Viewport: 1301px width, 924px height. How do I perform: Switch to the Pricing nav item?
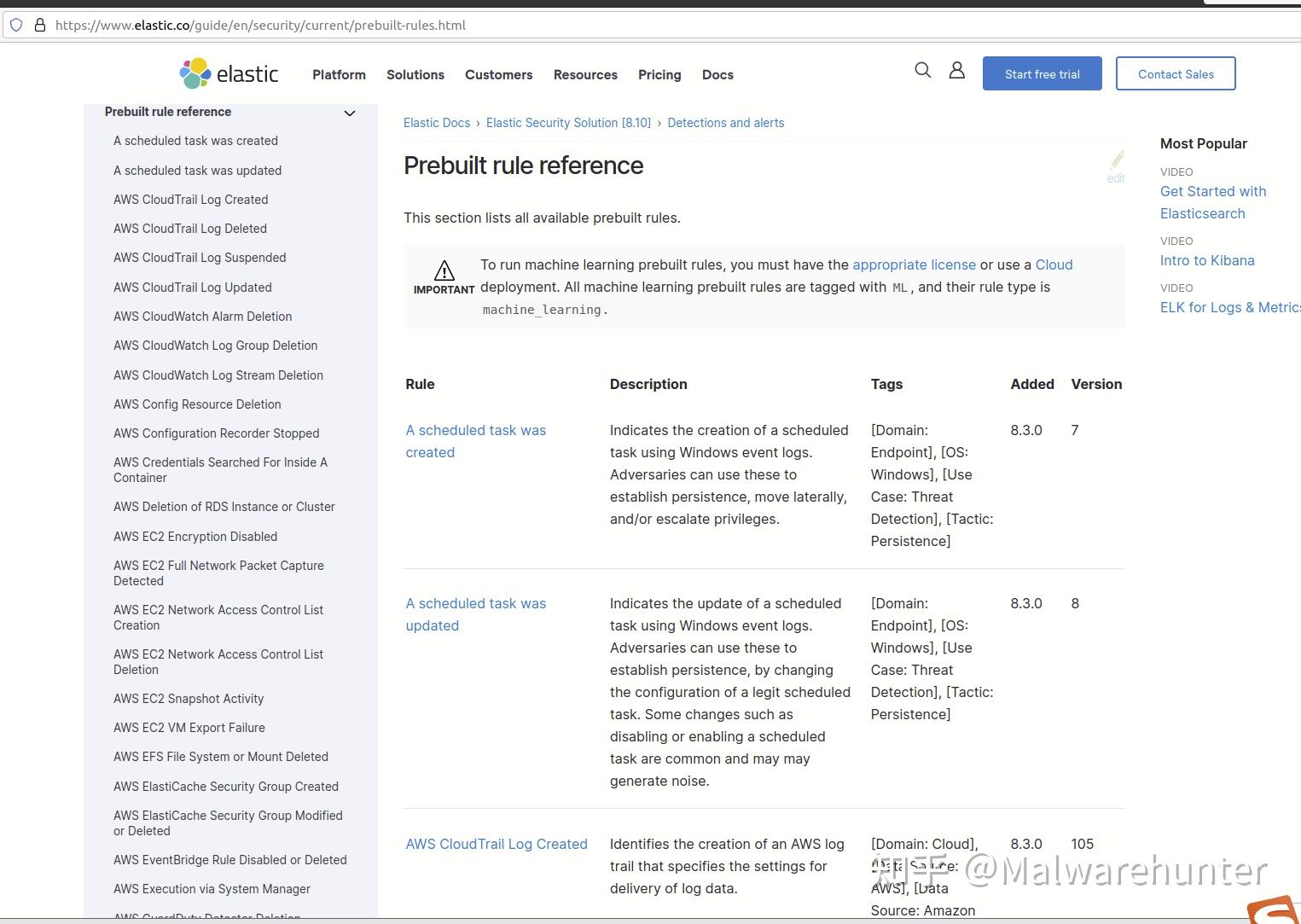tap(659, 75)
